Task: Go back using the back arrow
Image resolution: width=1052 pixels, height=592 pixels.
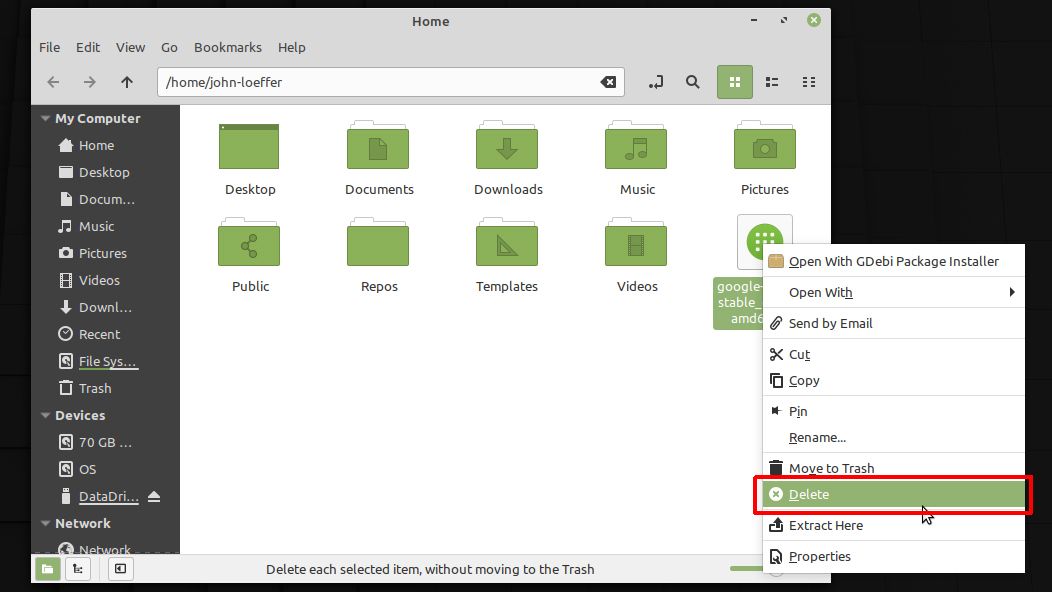Action: pyautogui.click(x=52, y=82)
